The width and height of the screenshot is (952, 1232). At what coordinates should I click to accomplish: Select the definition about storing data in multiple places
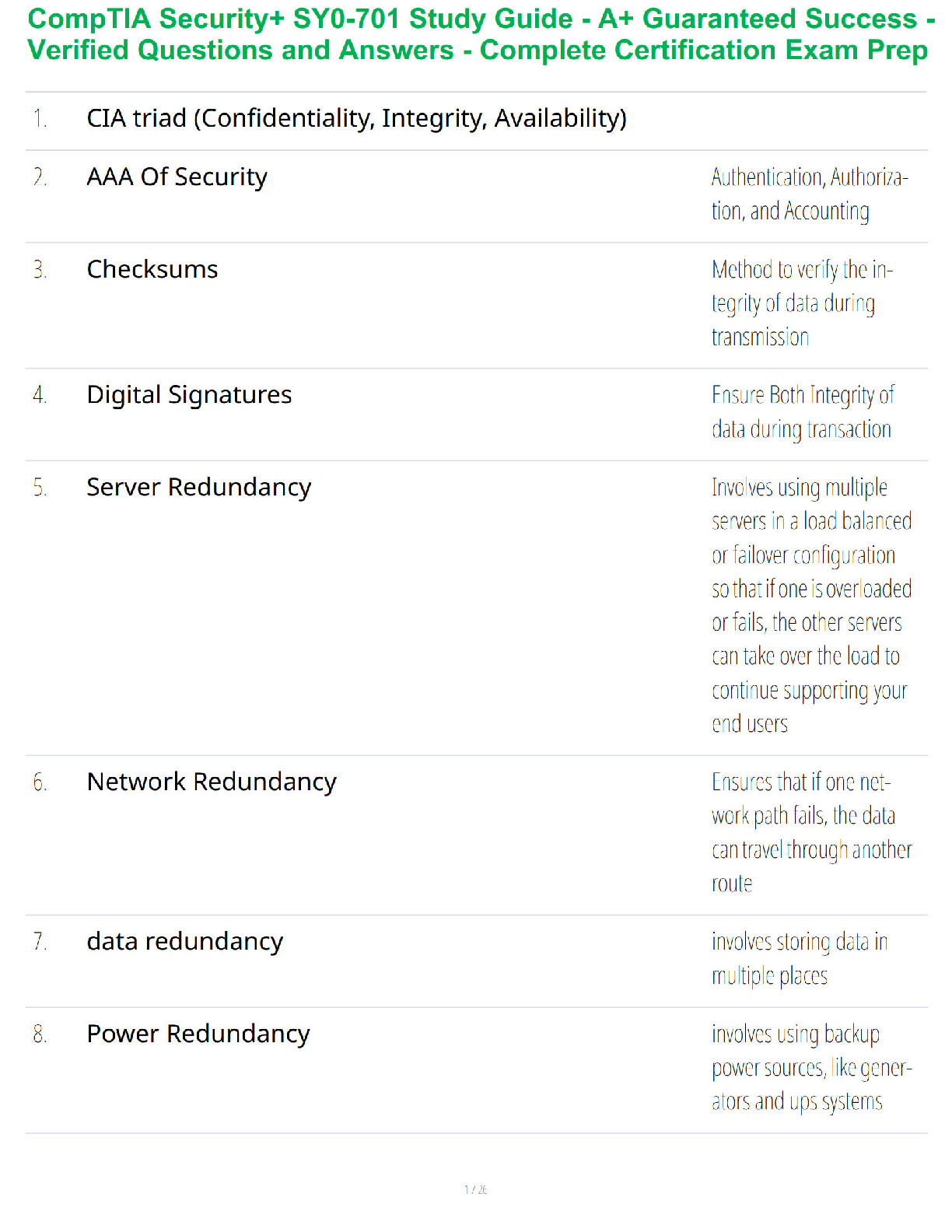coord(799,958)
